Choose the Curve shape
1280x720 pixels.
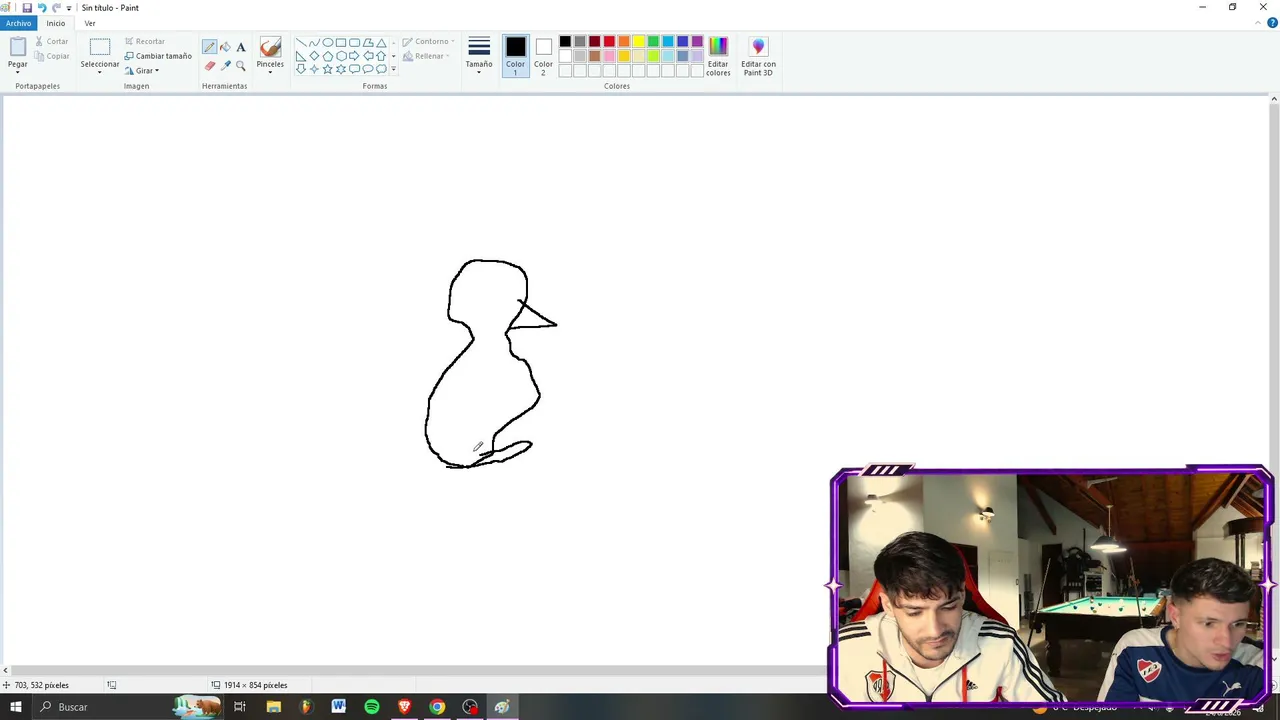click(x=314, y=43)
